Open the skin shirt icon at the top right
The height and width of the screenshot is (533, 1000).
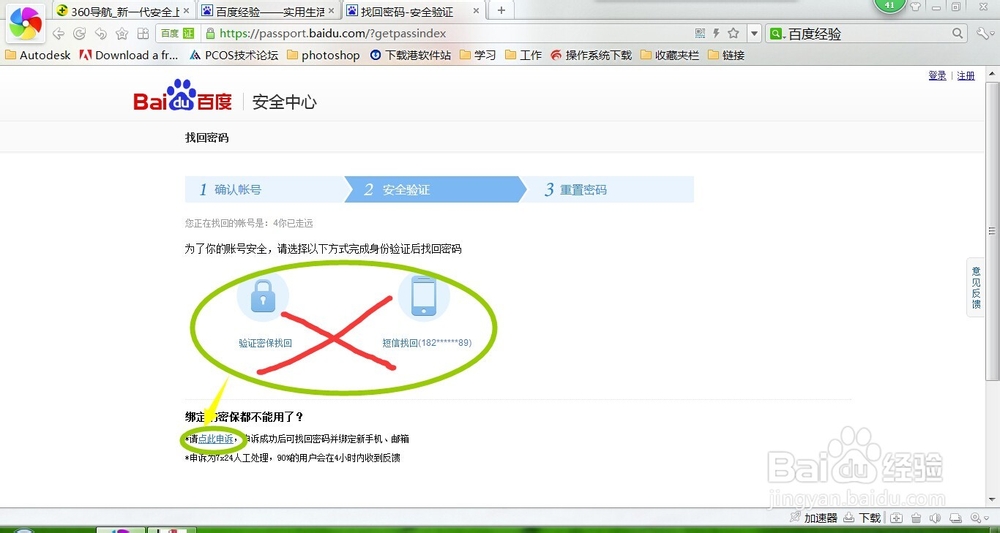click(915, 7)
